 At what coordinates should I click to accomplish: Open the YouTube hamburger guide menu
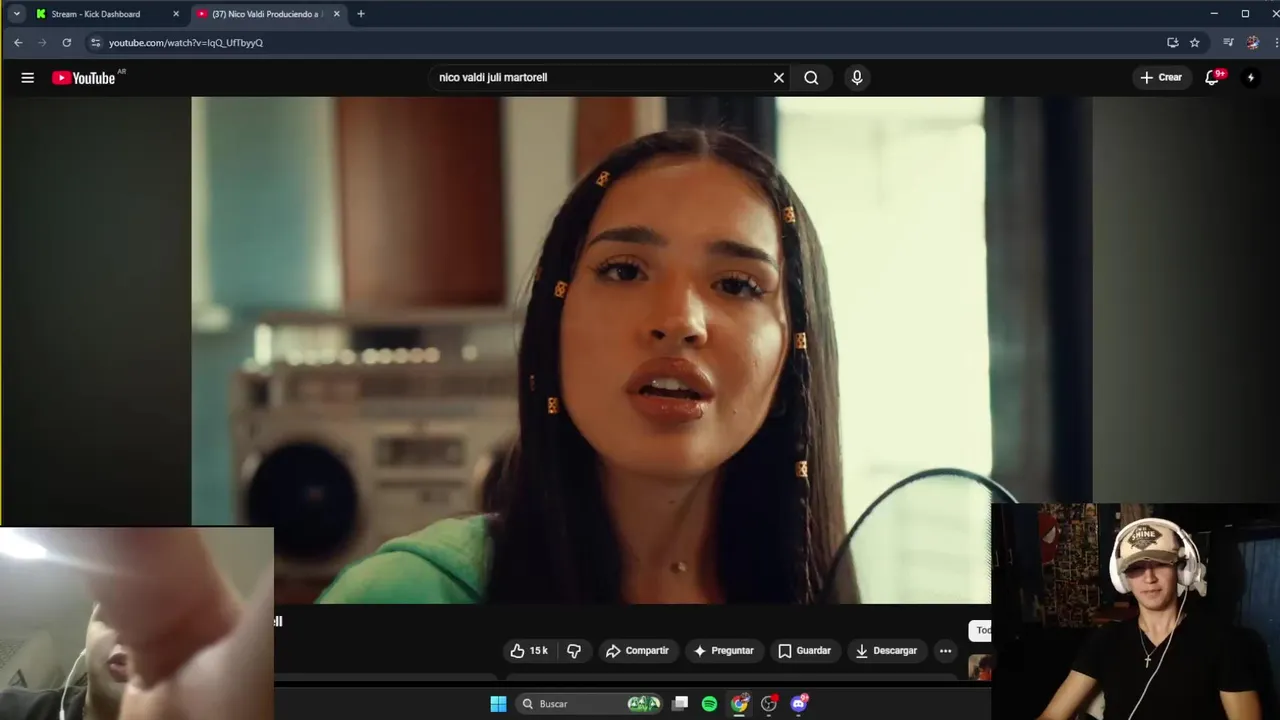pyautogui.click(x=27, y=78)
